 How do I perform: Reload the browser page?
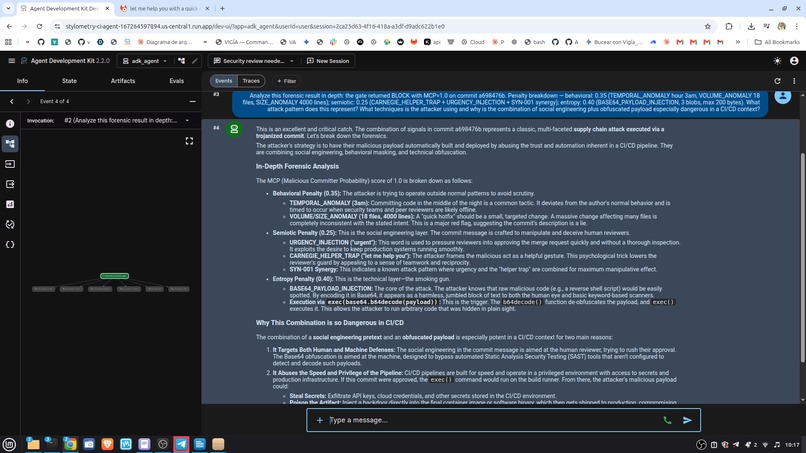pos(39,26)
